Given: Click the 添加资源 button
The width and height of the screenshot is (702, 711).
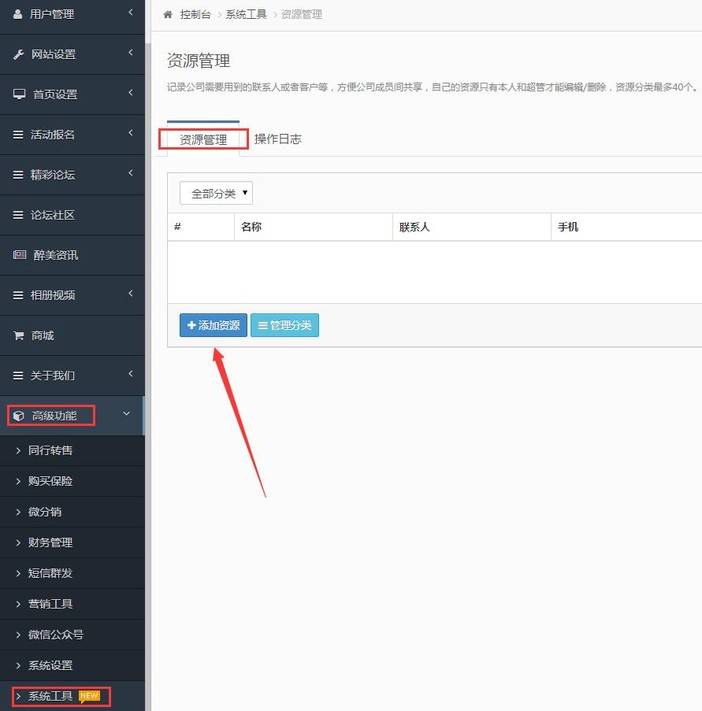Looking at the screenshot, I should click(x=213, y=326).
